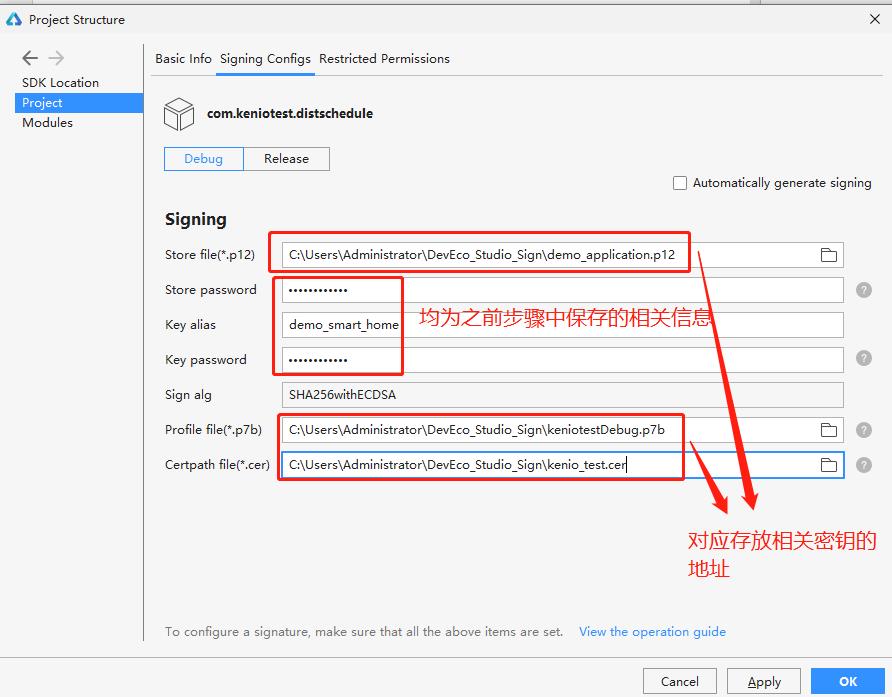892x697 pixels.
Task: Confirm with the OK button
Action: tap(848, 682)
